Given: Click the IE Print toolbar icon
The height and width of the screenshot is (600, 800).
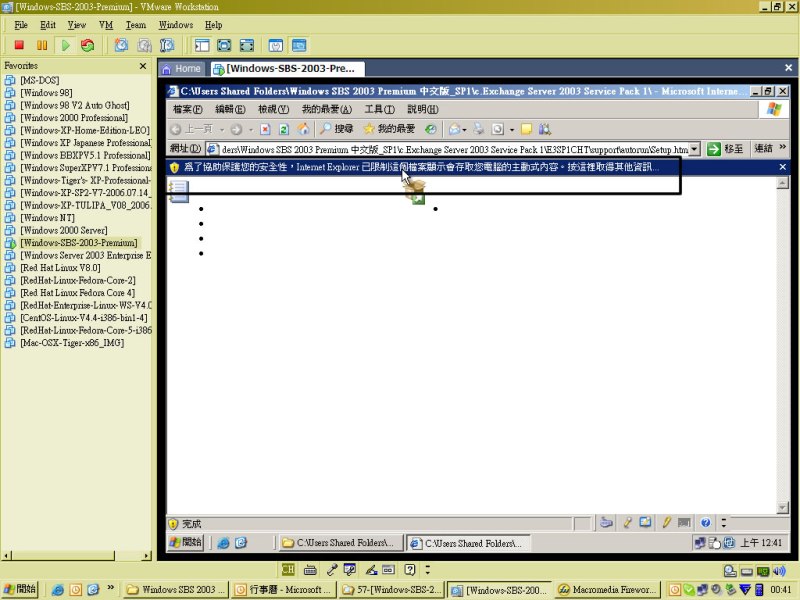Looking at the screenshot, I should pyautogui.click(x=479, y=129).
